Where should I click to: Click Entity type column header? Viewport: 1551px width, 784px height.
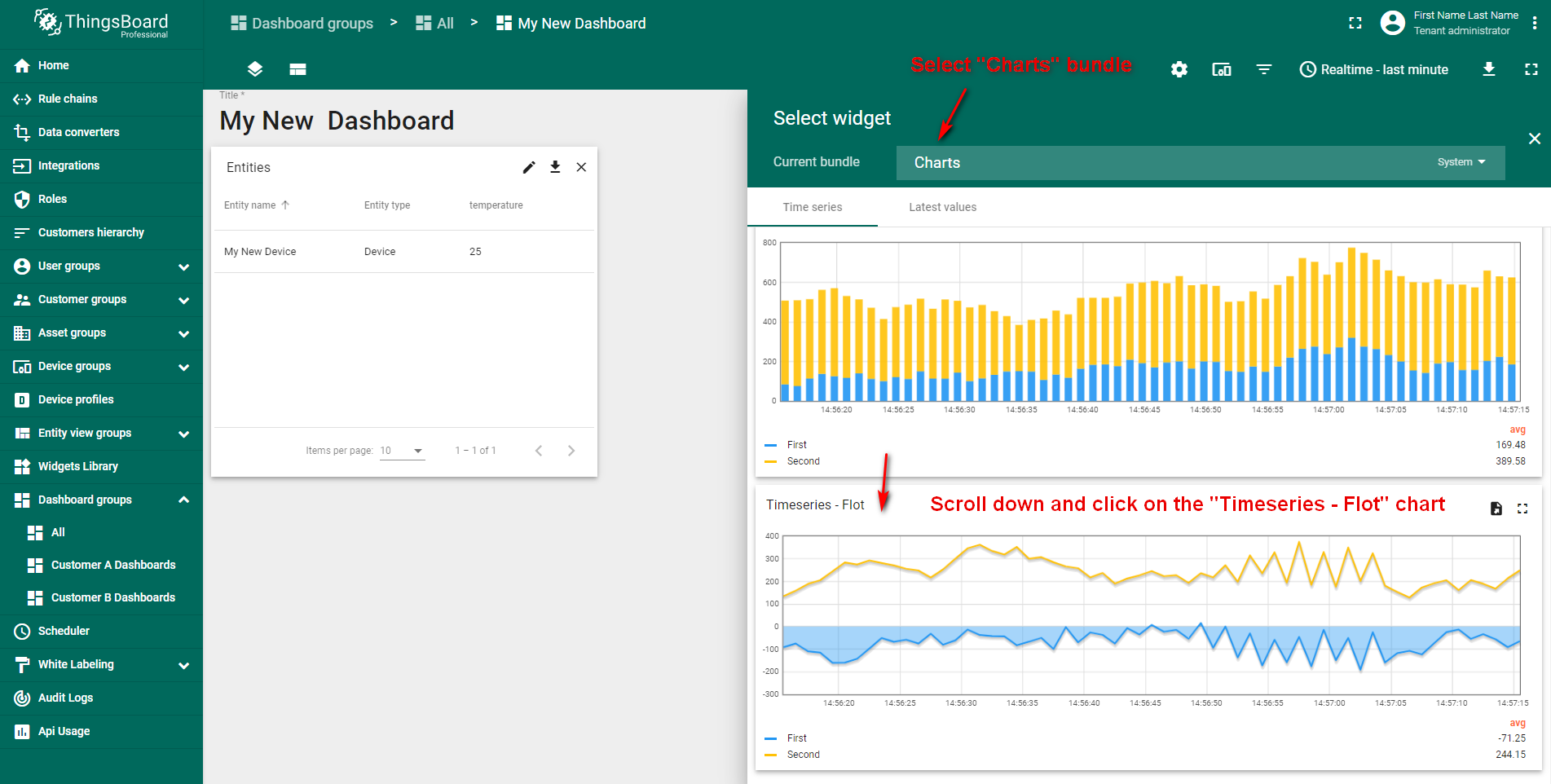(x=387, y=205)
